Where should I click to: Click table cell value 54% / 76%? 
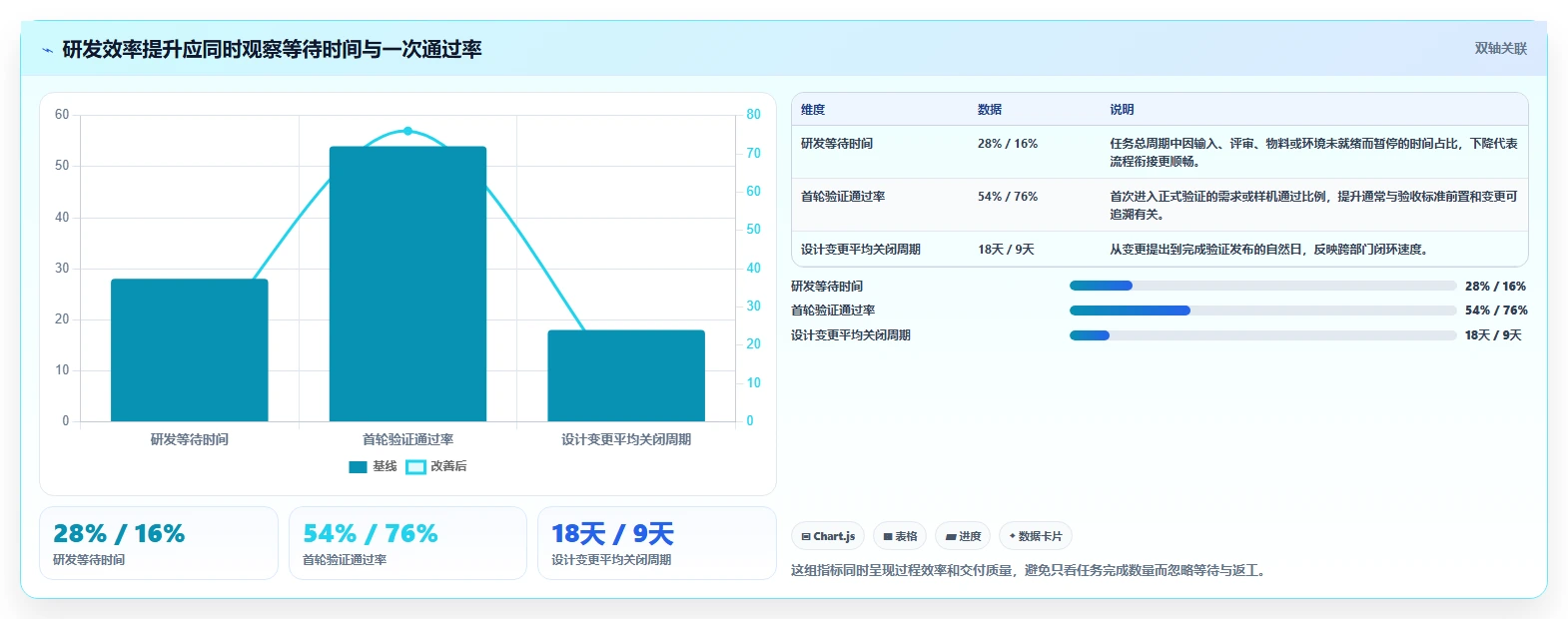pyautogui.click(x=1008, y=197)
